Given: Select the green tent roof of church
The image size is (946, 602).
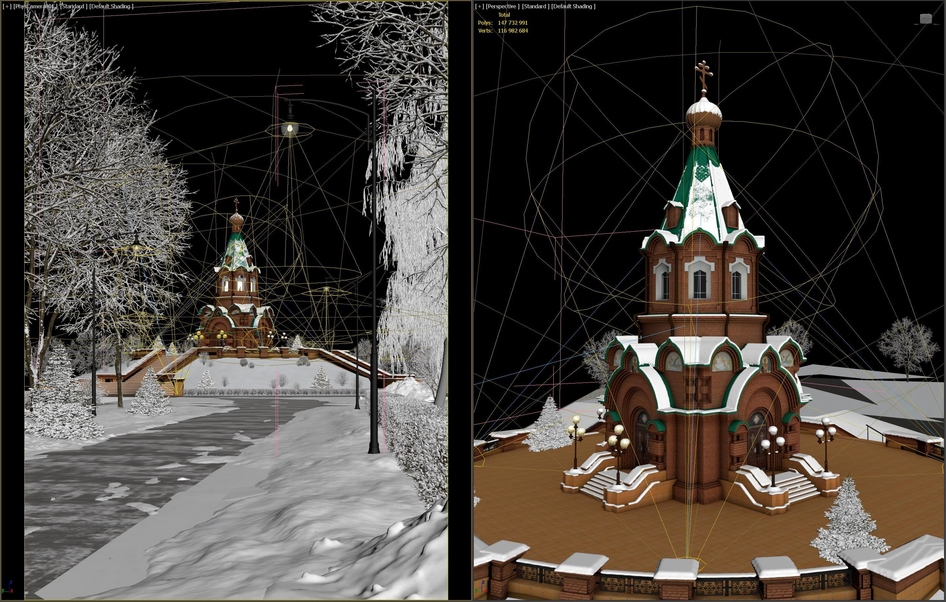Looking at the screenshot, I should click(703, 191).
